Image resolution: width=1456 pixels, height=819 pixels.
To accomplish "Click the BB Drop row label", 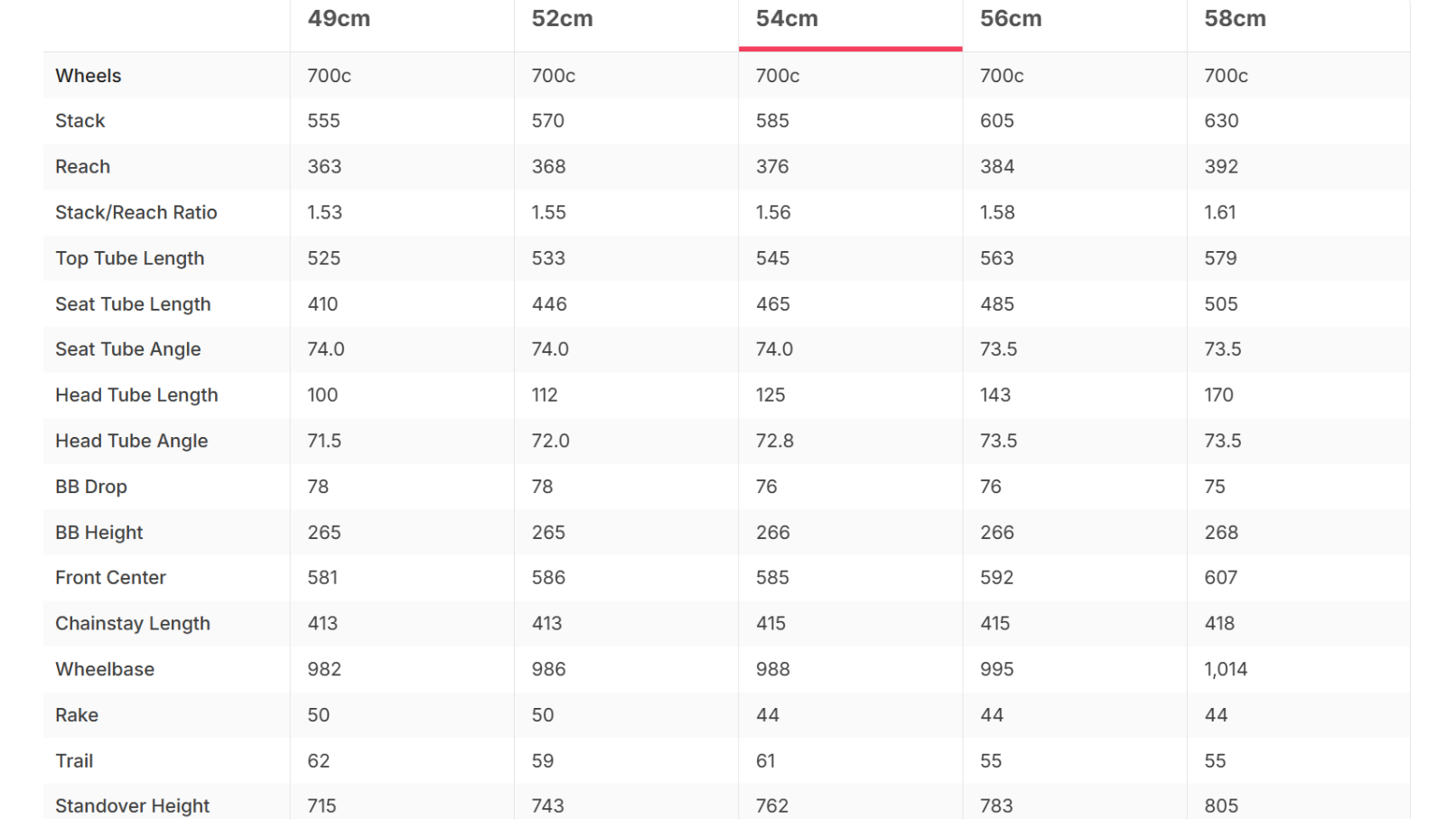I will click(x=91, y=487).
